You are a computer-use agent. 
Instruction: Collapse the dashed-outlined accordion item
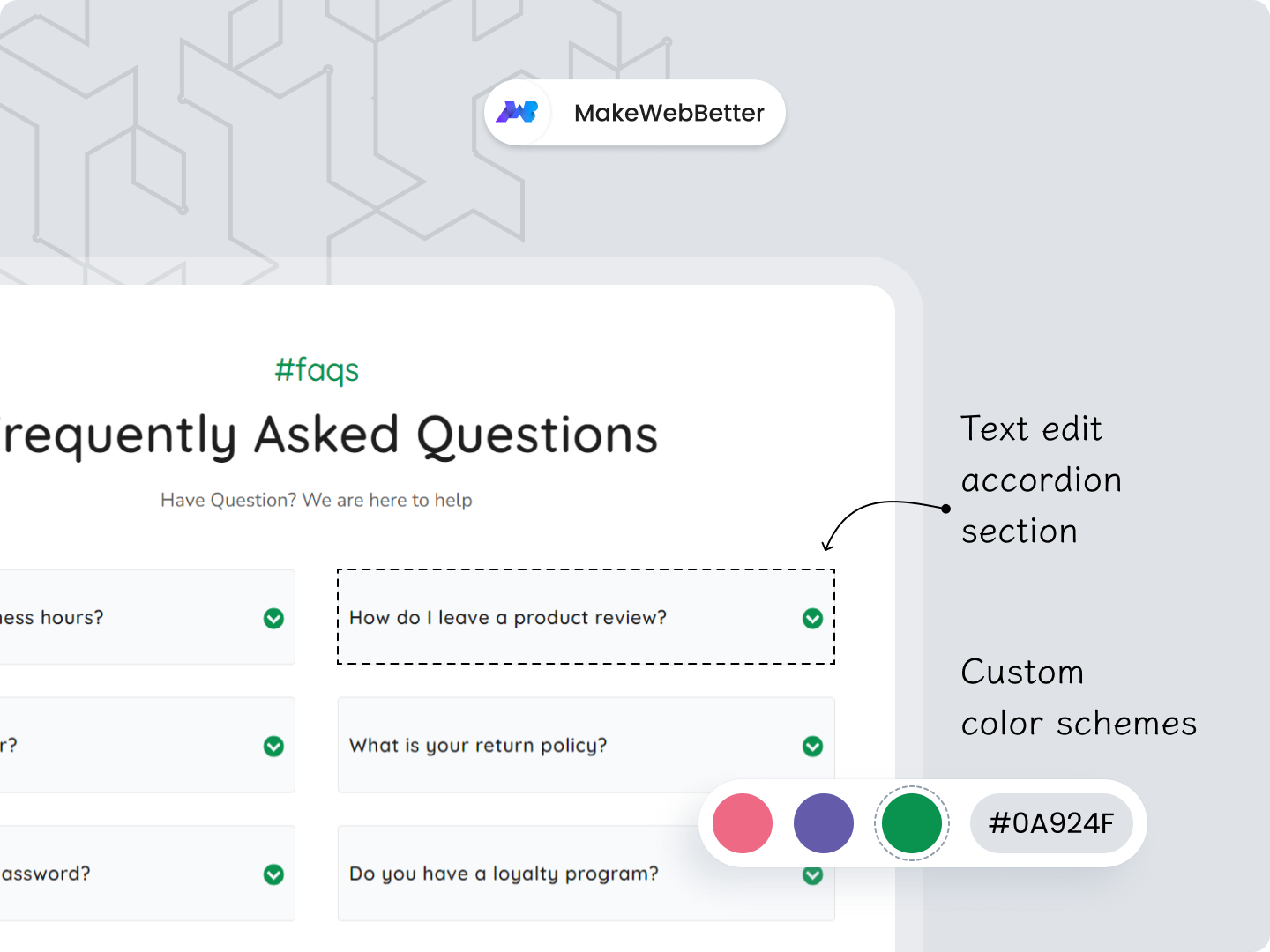586,618
